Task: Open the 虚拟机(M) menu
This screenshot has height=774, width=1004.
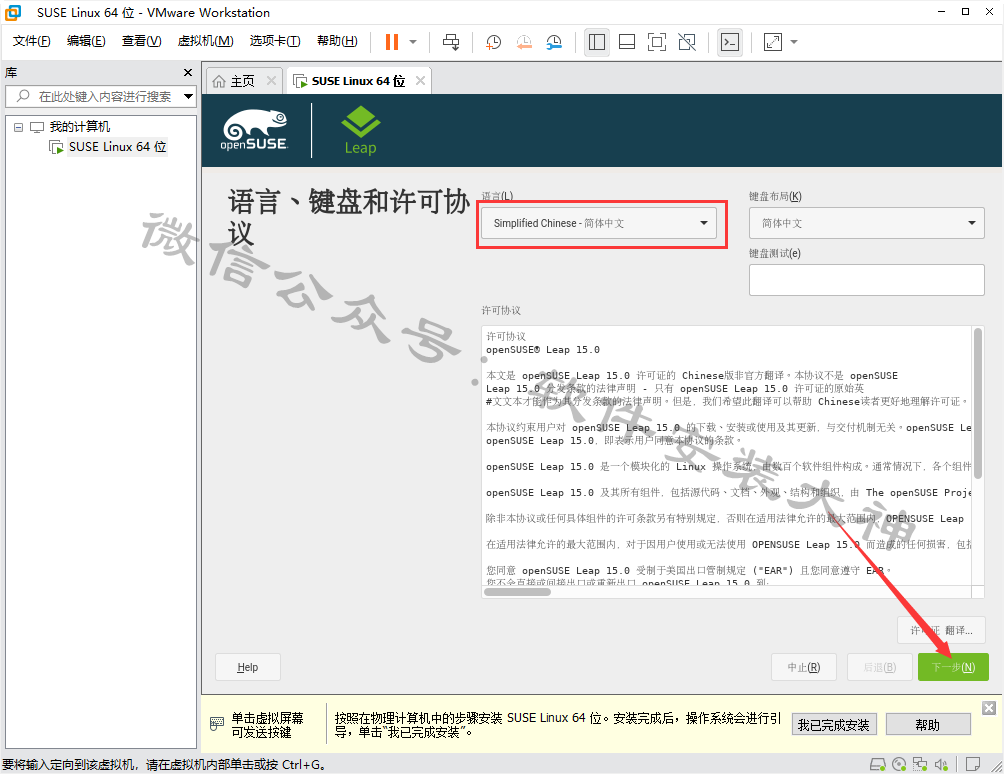Action: pos(206,41)
